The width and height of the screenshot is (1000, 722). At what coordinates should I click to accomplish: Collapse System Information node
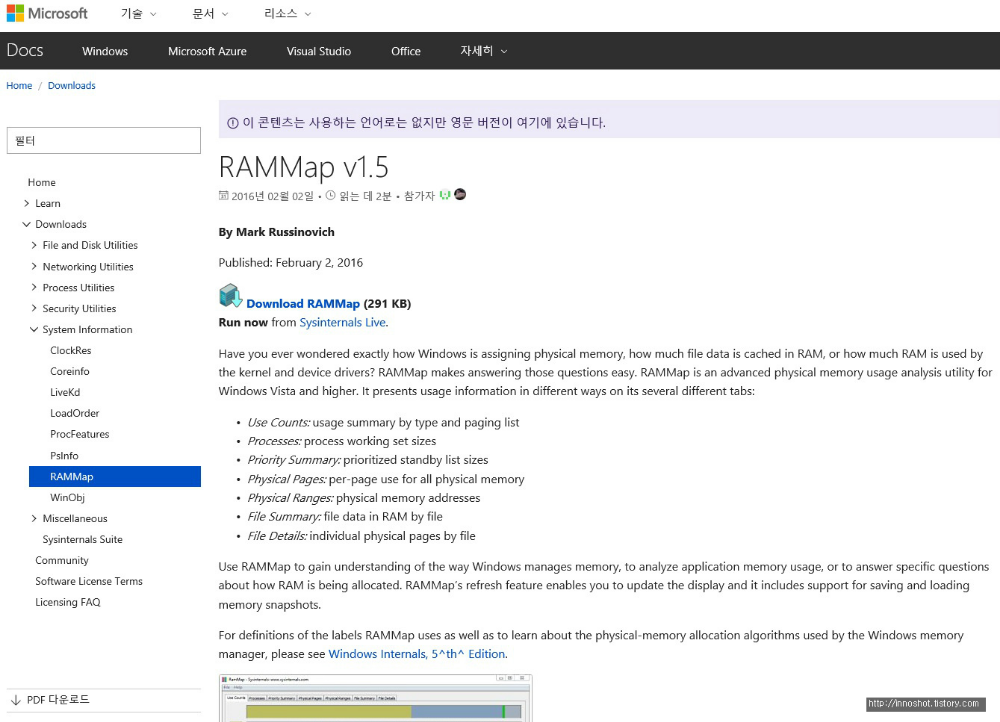34,329
